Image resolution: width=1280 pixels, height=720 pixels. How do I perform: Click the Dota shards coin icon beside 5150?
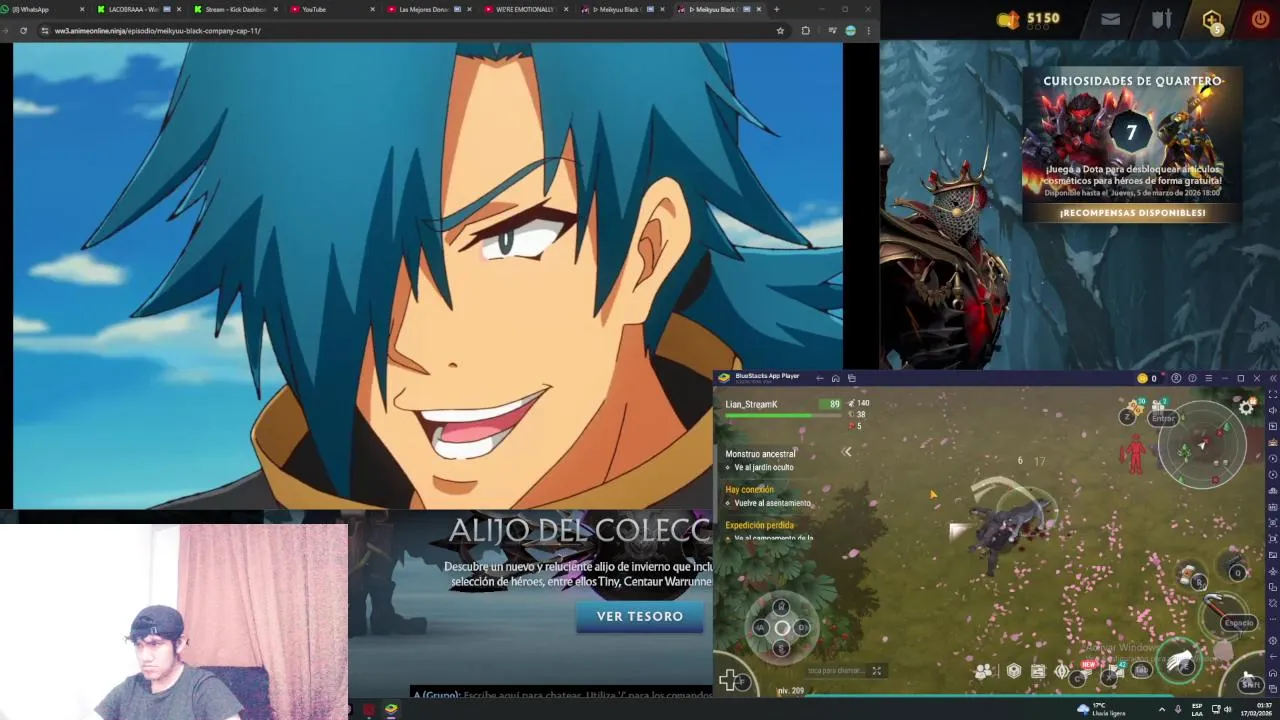(x=1008, y=19)
